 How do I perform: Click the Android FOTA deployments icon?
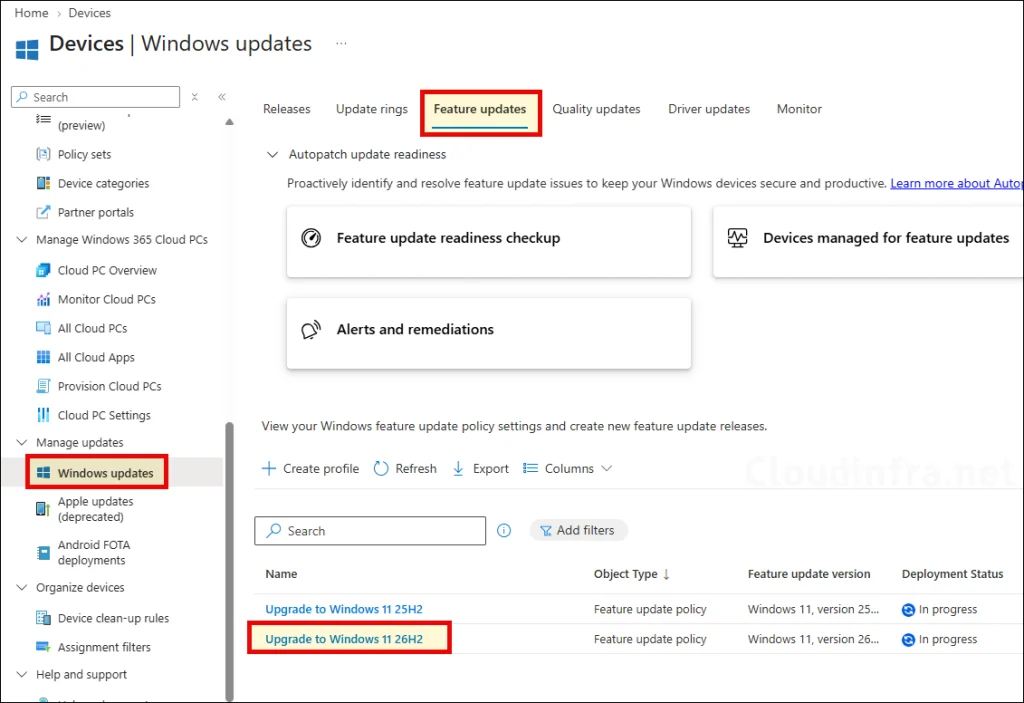pos(43,553)
